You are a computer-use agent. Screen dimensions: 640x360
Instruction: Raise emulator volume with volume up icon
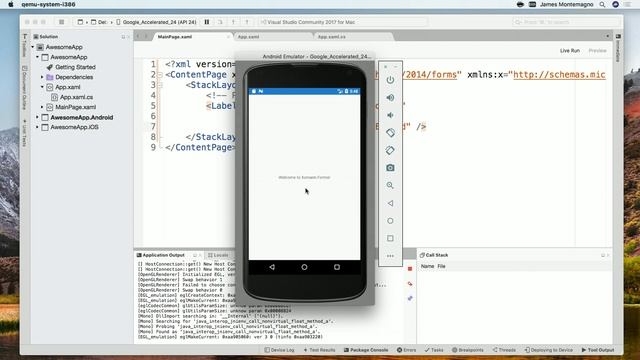click(x=390, y=98)
